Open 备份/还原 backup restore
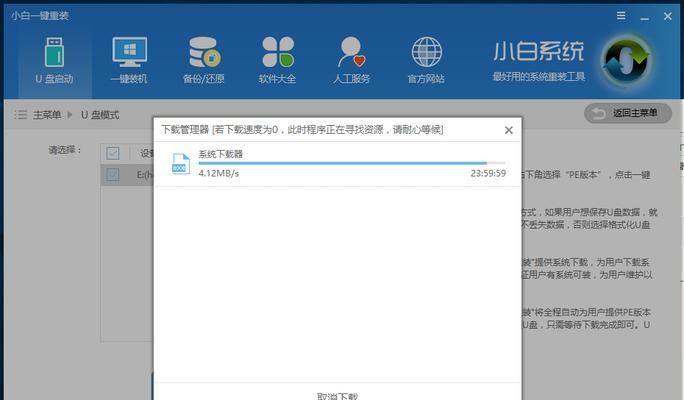The width and height of the screenshot is (684, 400). (203, 61)
